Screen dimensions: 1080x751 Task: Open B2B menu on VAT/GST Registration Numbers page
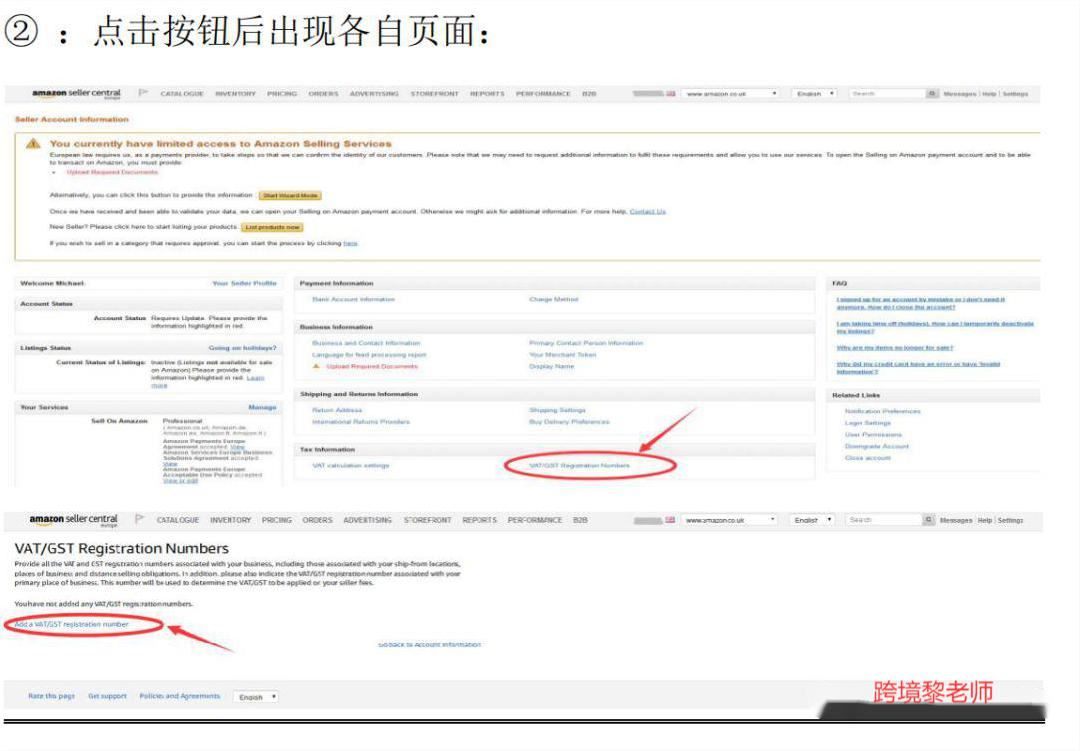pos(580,520)
